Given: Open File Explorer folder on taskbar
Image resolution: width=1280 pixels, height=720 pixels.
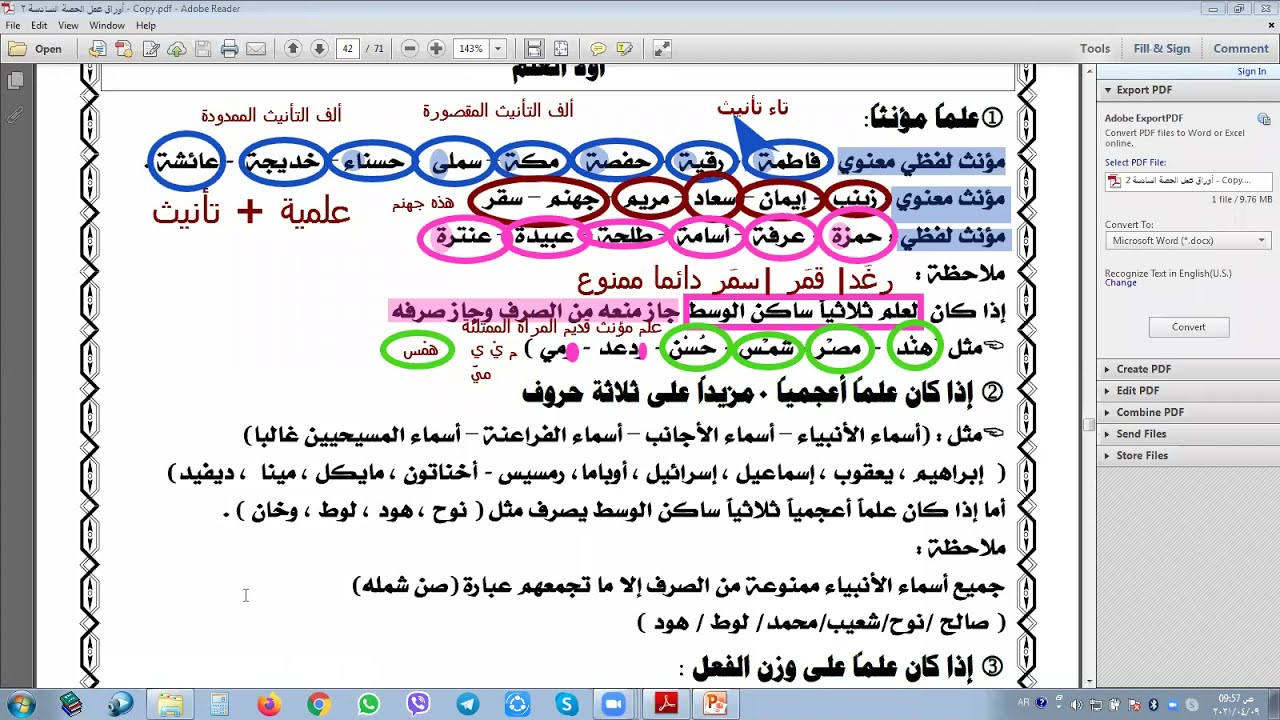Looking at the screenshot, I should pos(170,705).
